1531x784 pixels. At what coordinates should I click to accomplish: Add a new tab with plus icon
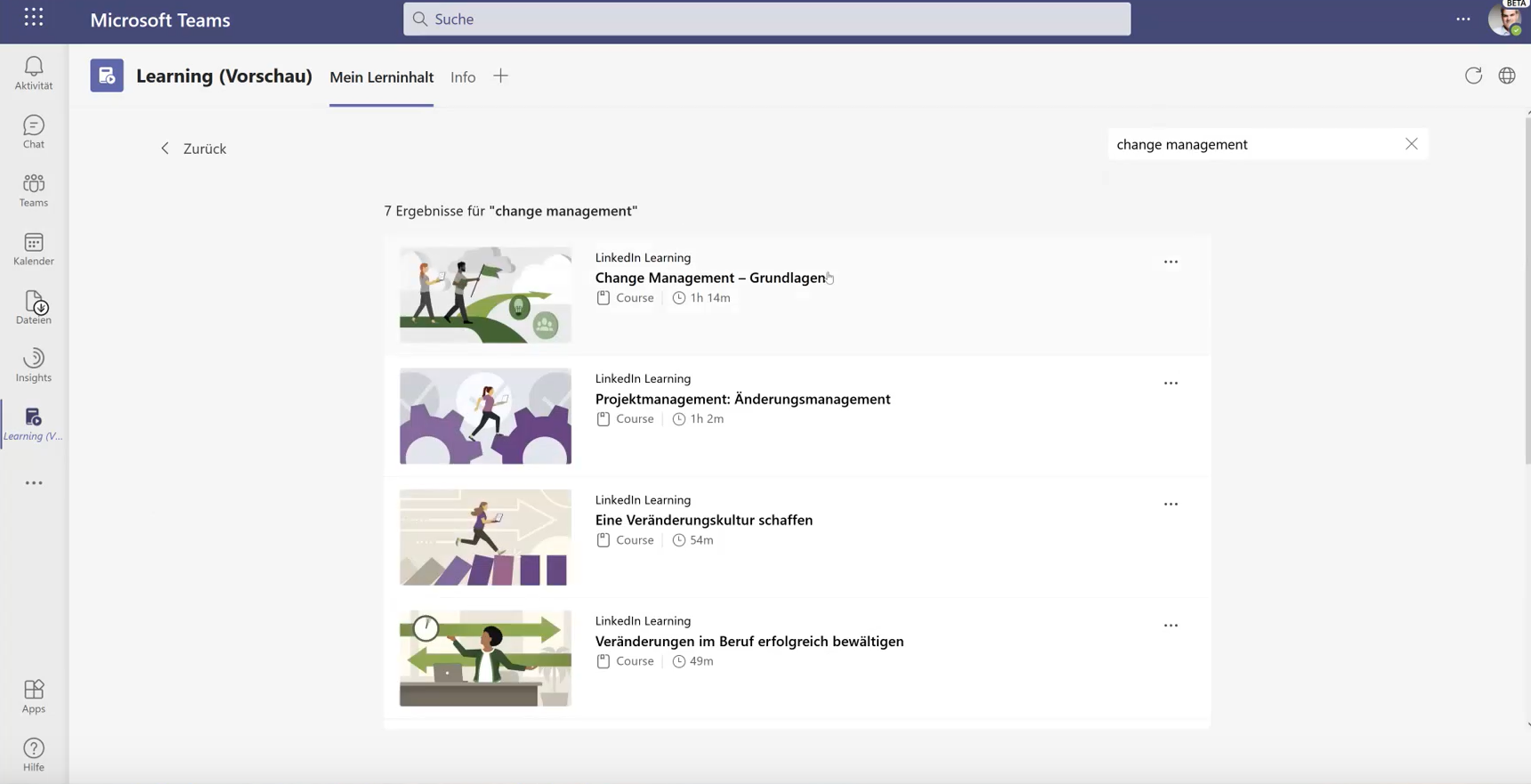click(x=501, y=76)
